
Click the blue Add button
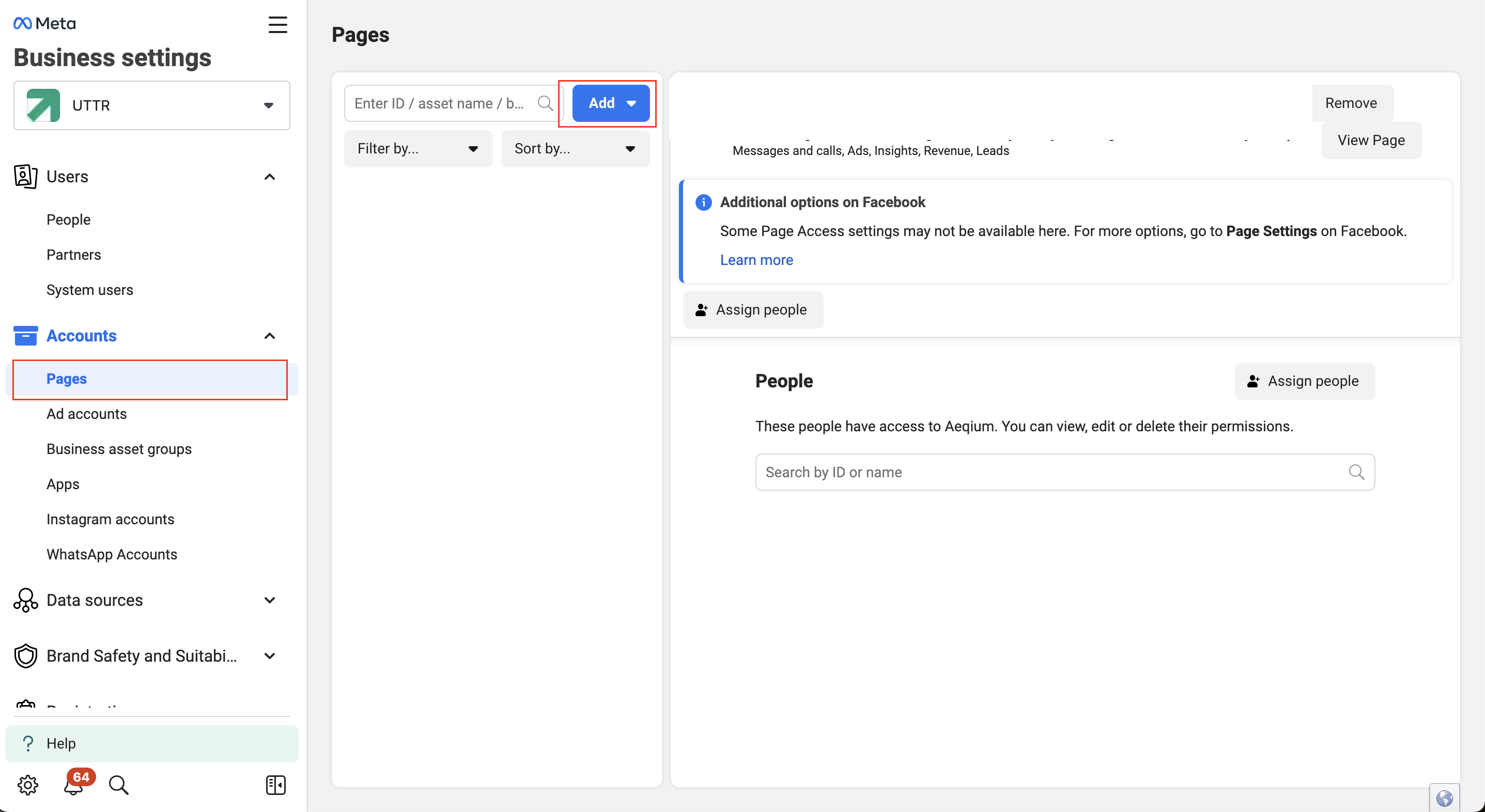[x=611, y=103]
